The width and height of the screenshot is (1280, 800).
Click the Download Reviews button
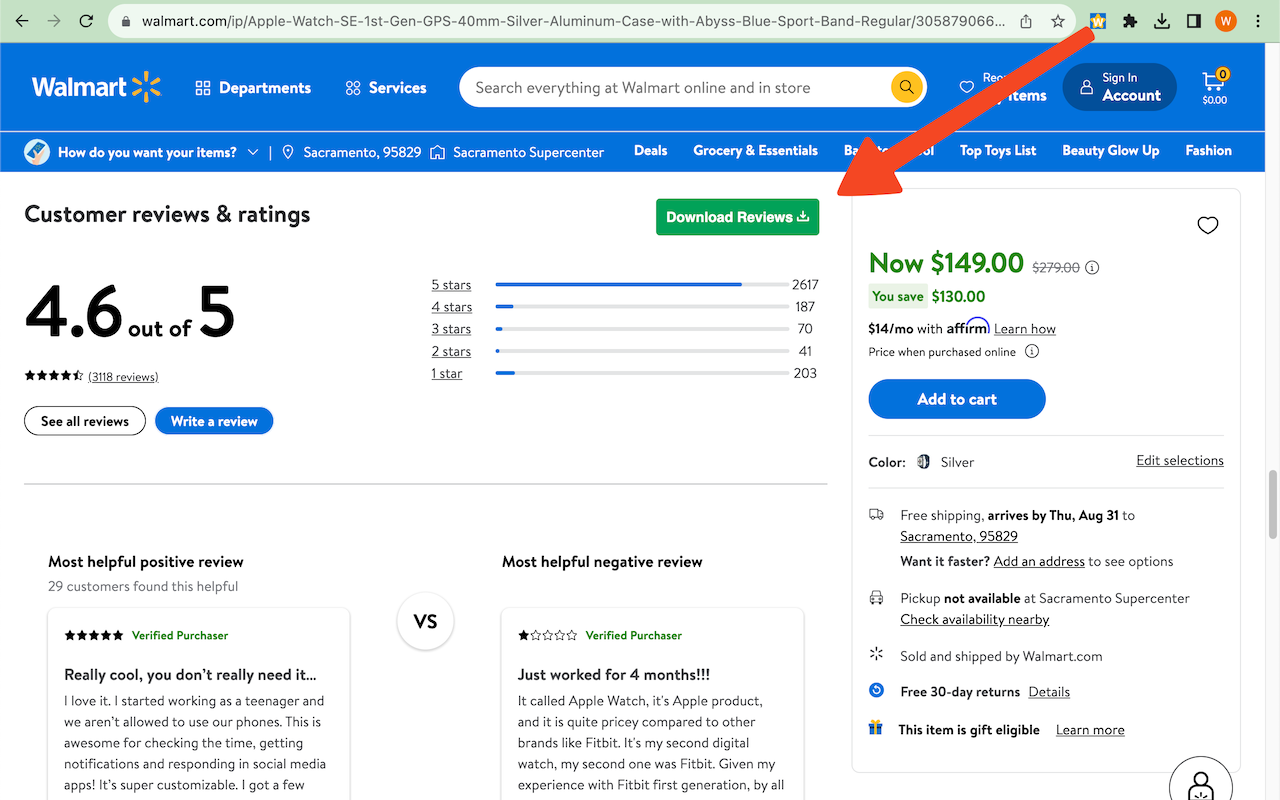pos(737,217)
